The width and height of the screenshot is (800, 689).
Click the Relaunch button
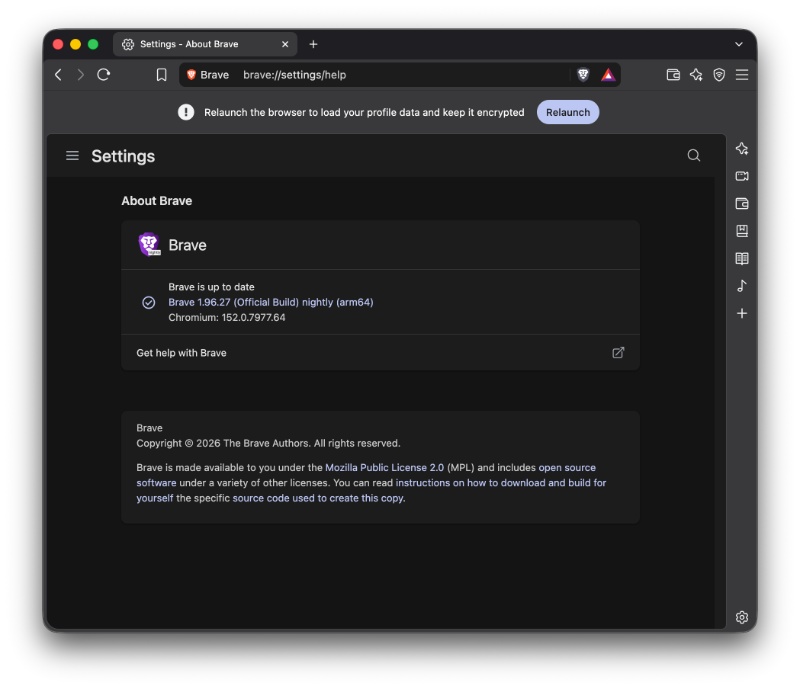[x=567, y=112]
